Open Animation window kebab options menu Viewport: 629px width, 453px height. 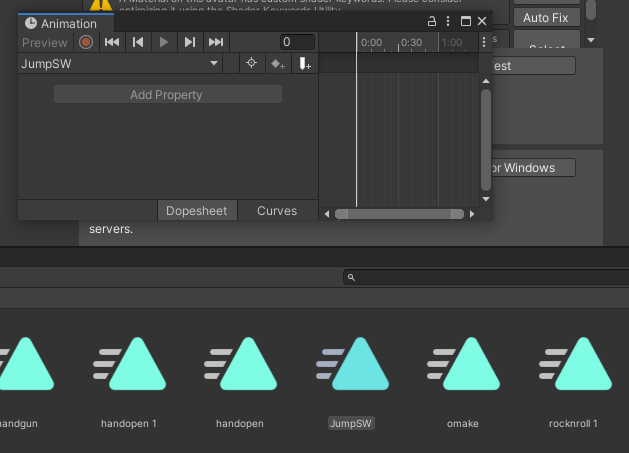pos(448,21)
